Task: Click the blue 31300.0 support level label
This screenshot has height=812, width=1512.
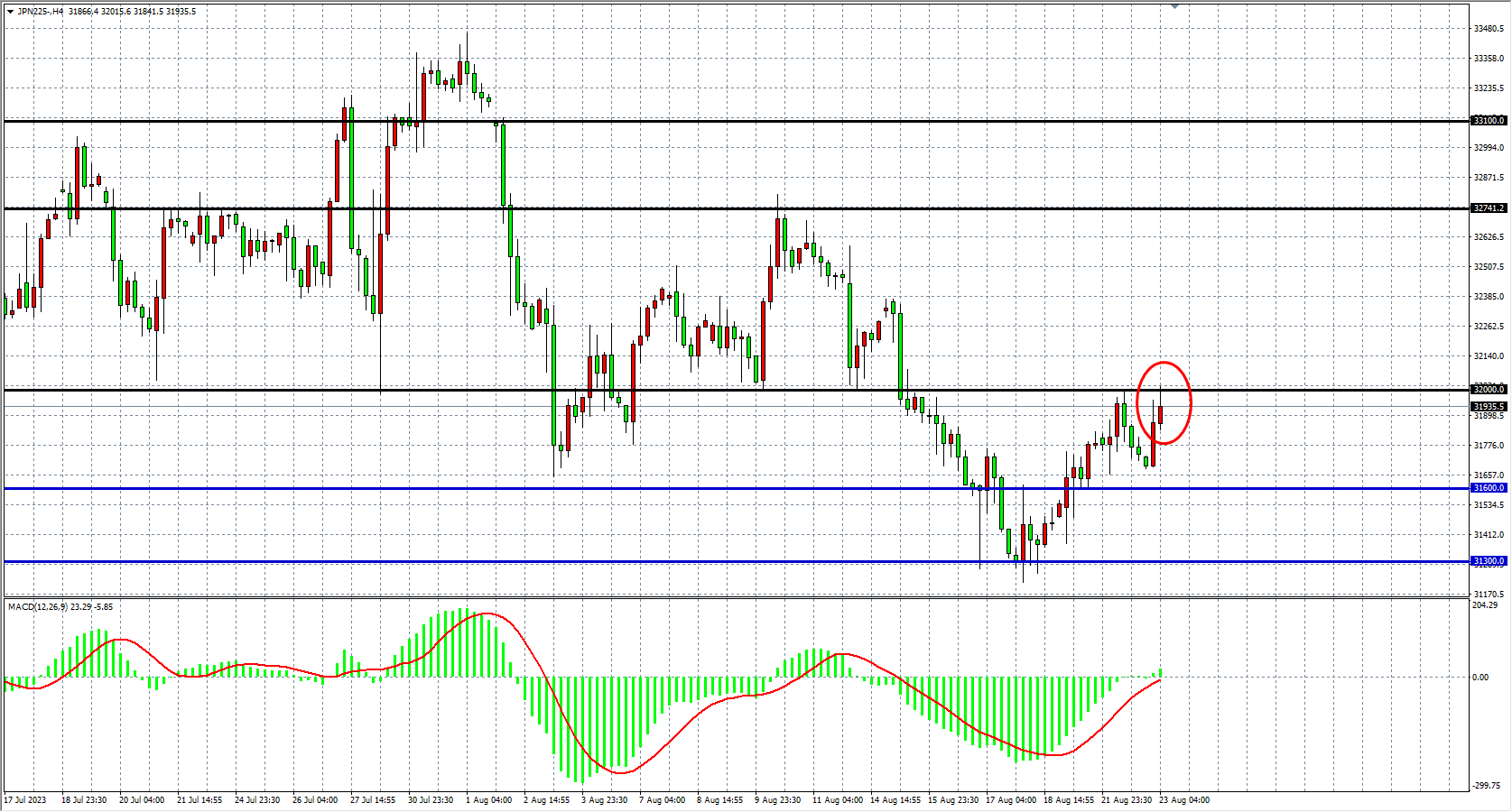Action: 1489,561
